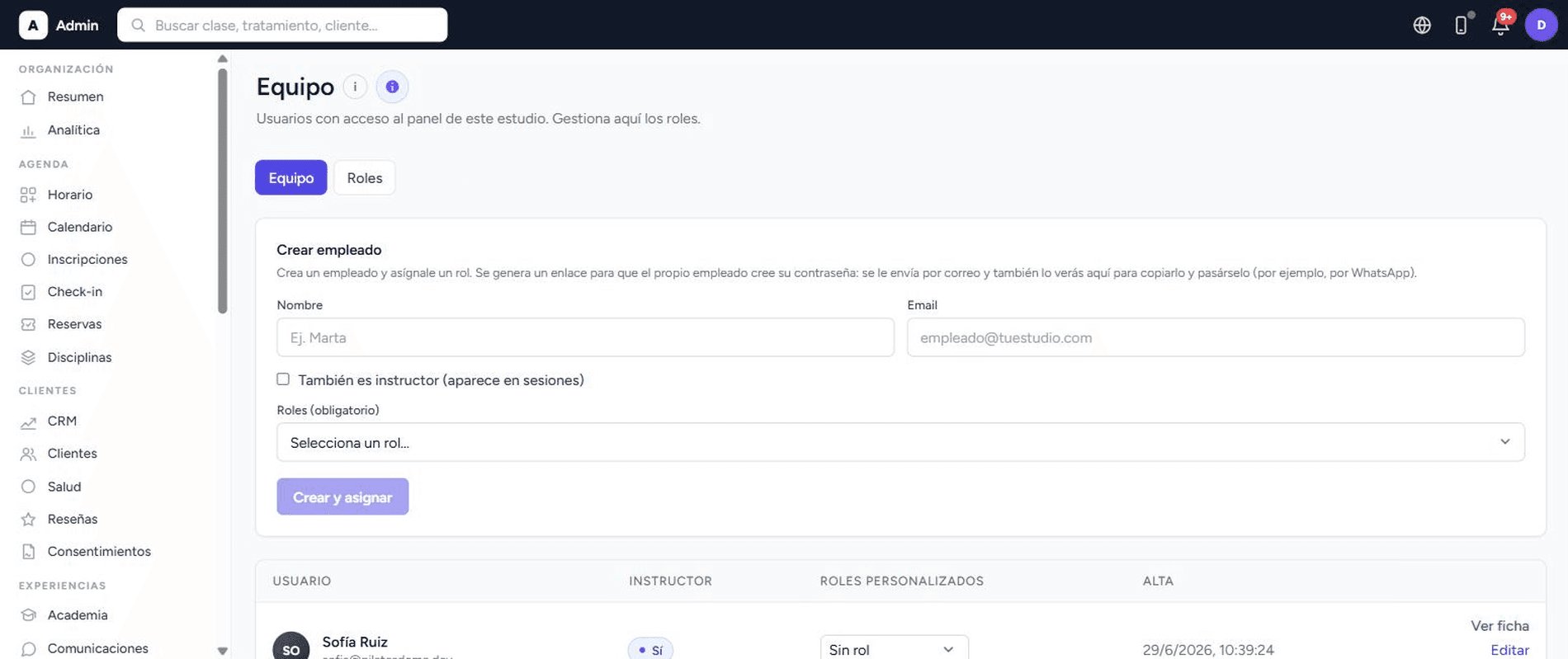Click the outlined info icon beside Equipo
This screenshot has width=1568, height=659.
(x=355, y=87)
